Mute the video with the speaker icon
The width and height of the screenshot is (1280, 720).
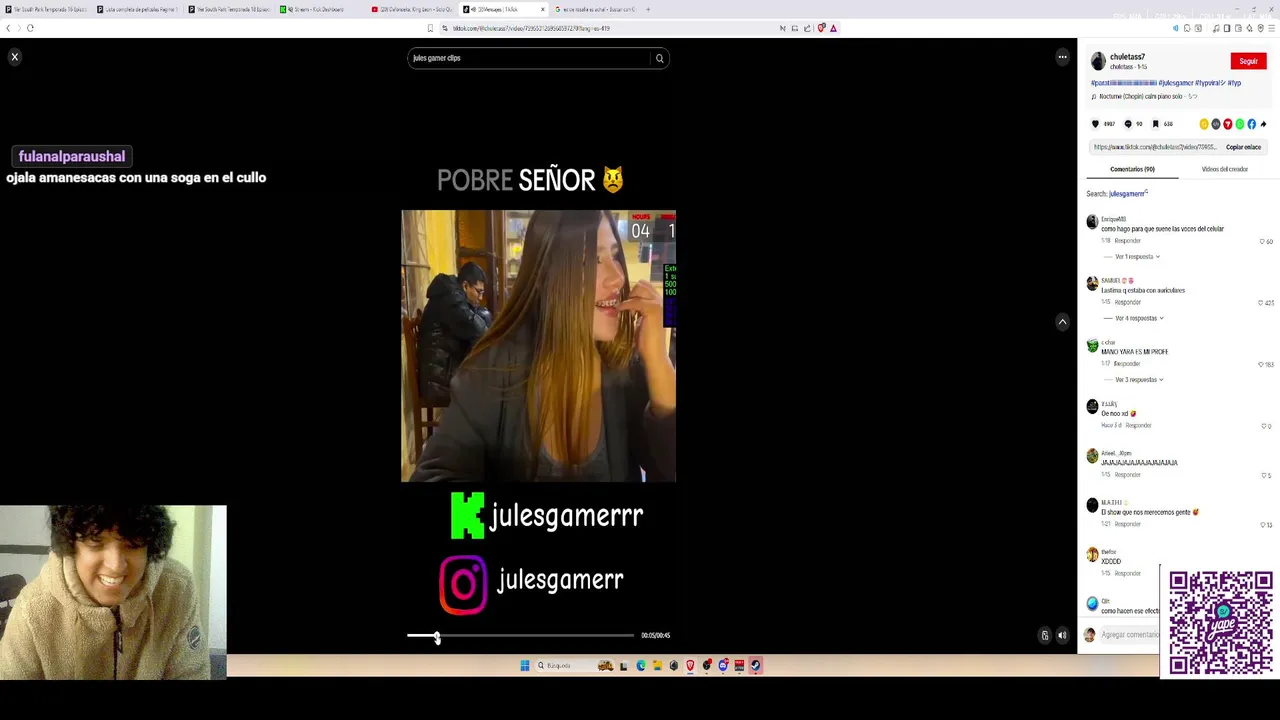pyautogui.click(x=1062, y=635)
